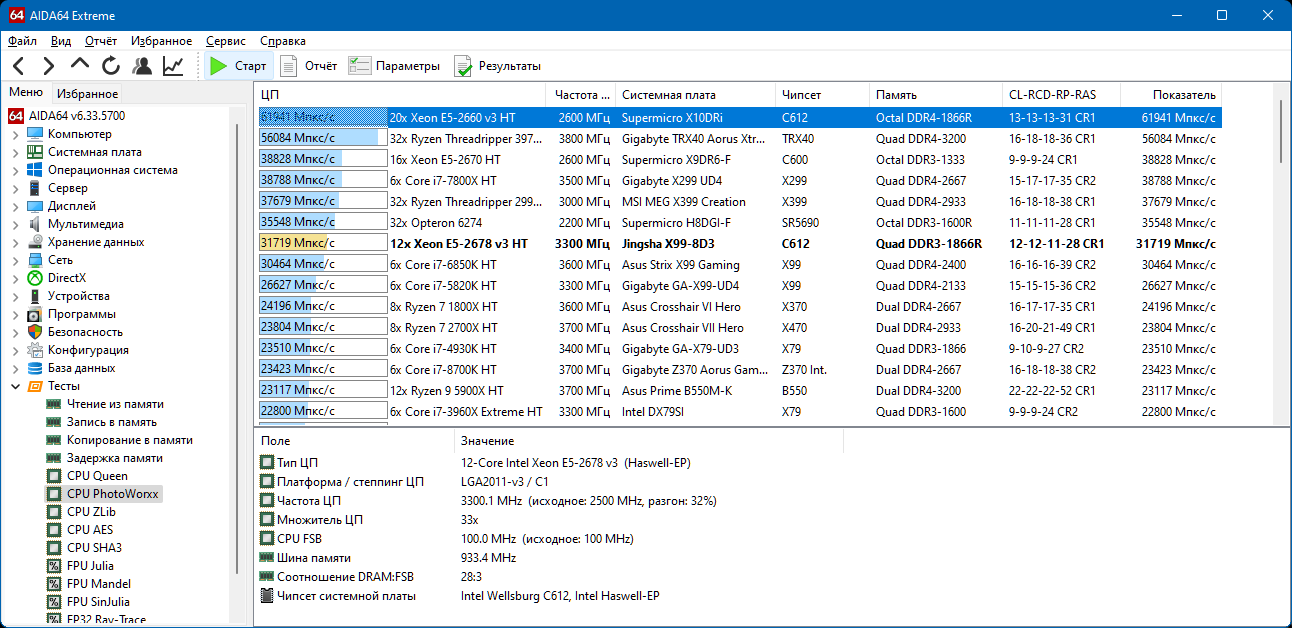Start the benchmark with Старт button
The height and width of the screenshot is (628, 1292).
(237, 66)
